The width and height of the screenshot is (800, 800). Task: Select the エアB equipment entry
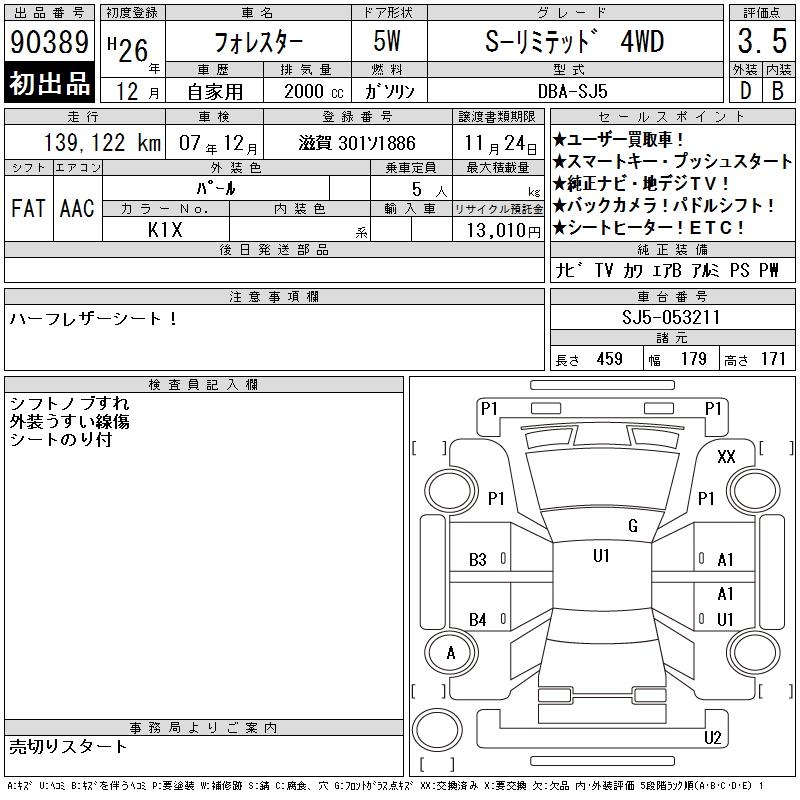665,270
